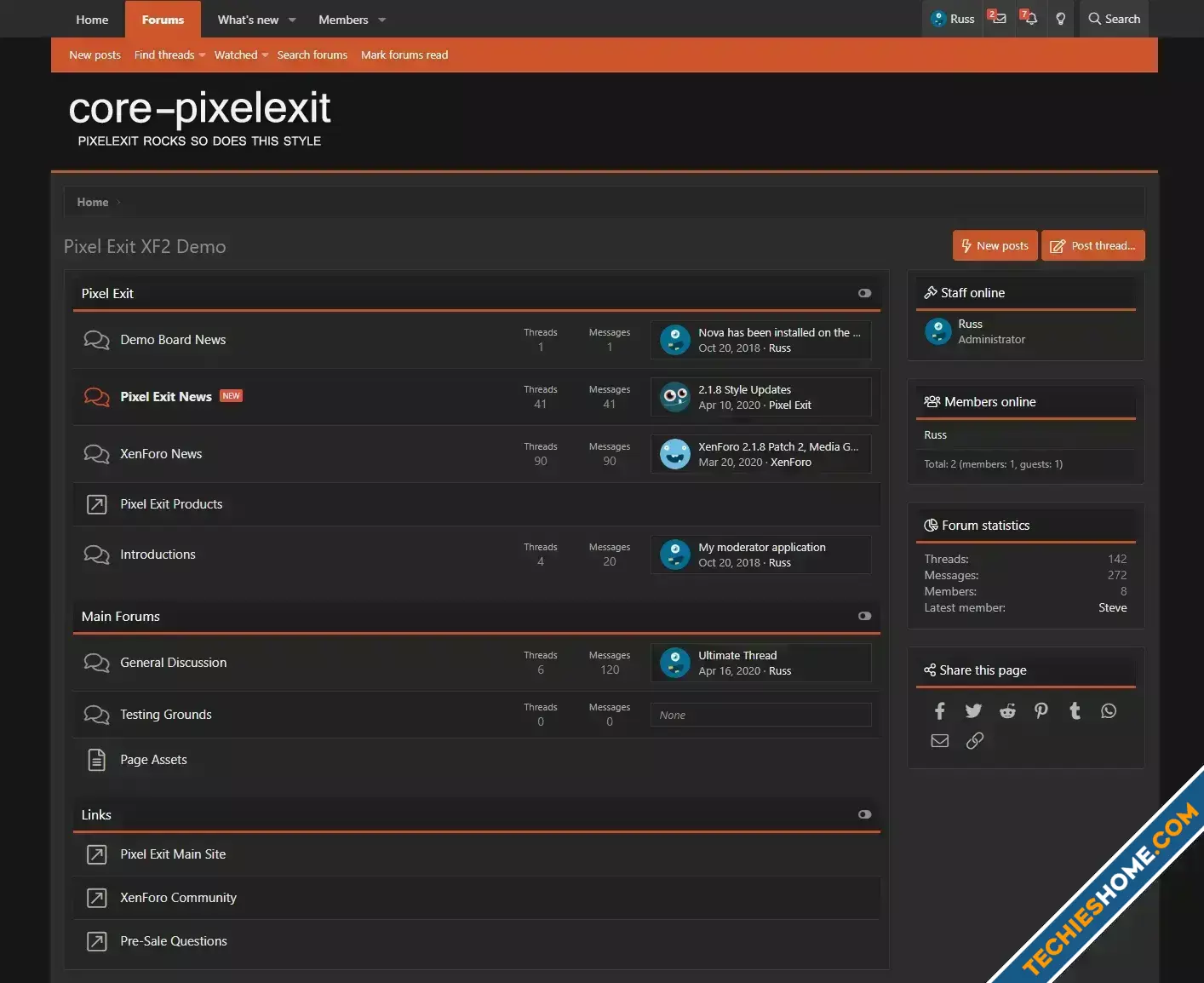Click Testing Grounds forum icon
The width and height of the screenshot is (1204, 983).
point(96,715)
